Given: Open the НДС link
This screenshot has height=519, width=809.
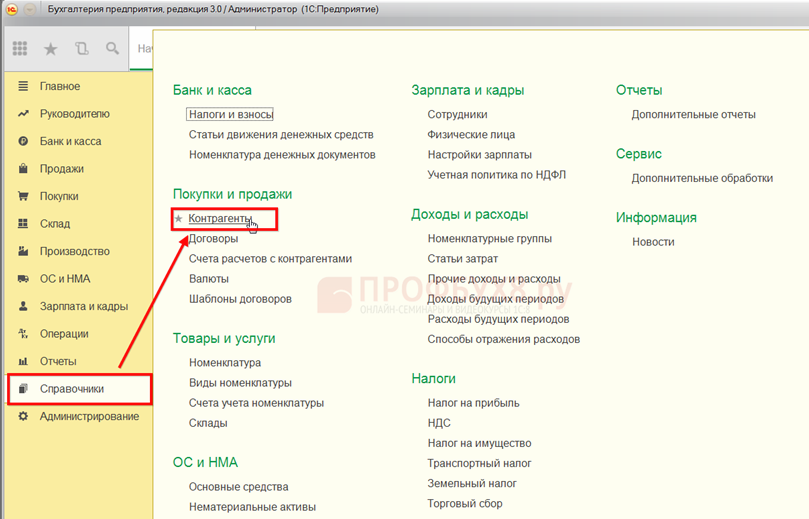Looking at the screenshot, I should coord(439,423).
